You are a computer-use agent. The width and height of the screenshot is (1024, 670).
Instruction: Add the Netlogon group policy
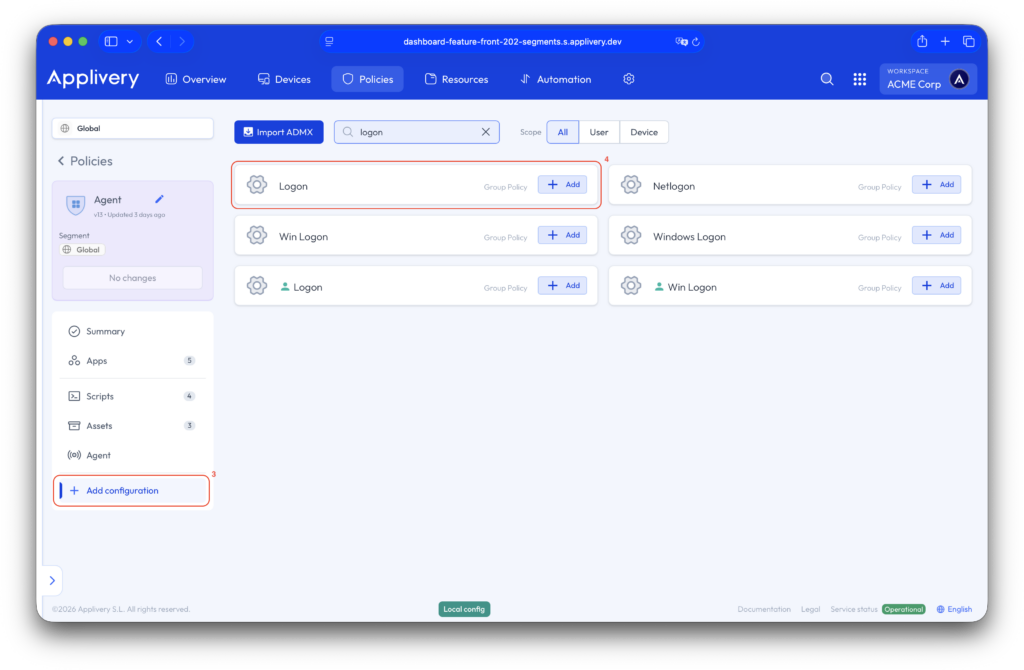936,185
